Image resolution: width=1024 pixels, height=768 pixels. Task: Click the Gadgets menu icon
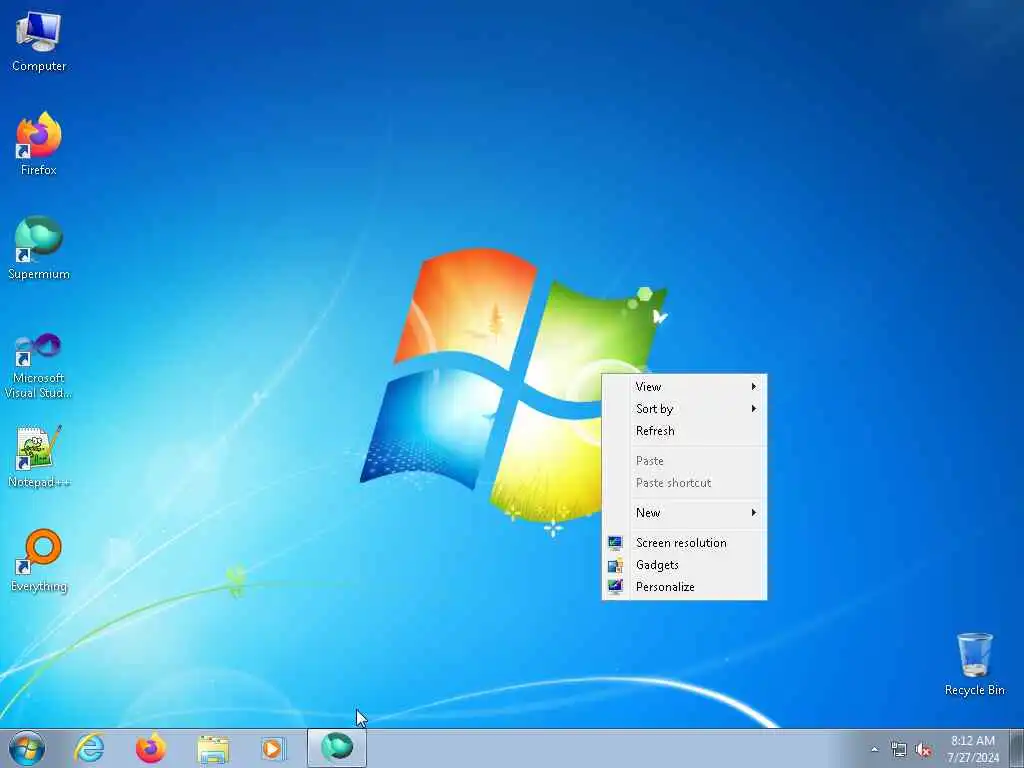click(x=615, y=565)
